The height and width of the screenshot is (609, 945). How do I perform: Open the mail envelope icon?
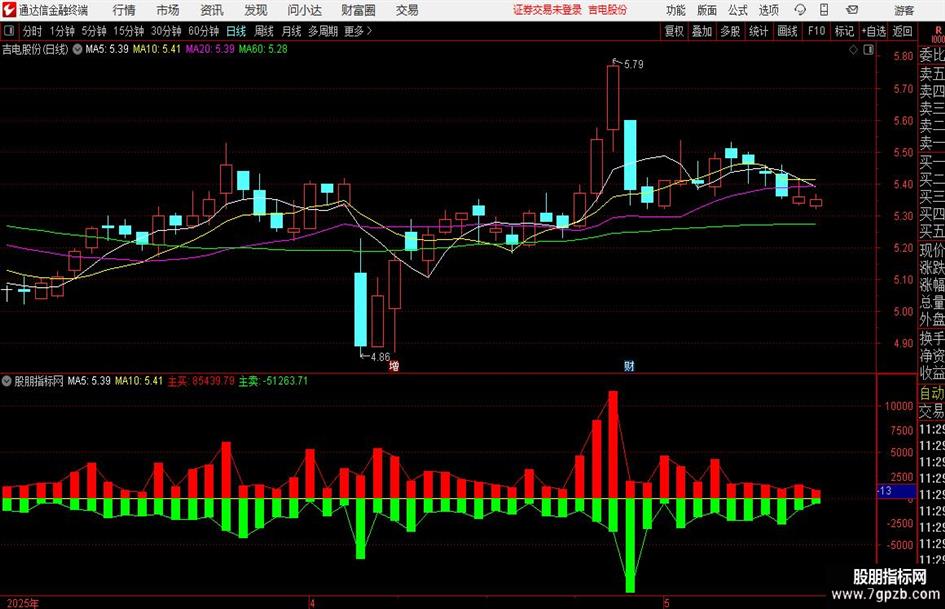(x=852, y=10)
